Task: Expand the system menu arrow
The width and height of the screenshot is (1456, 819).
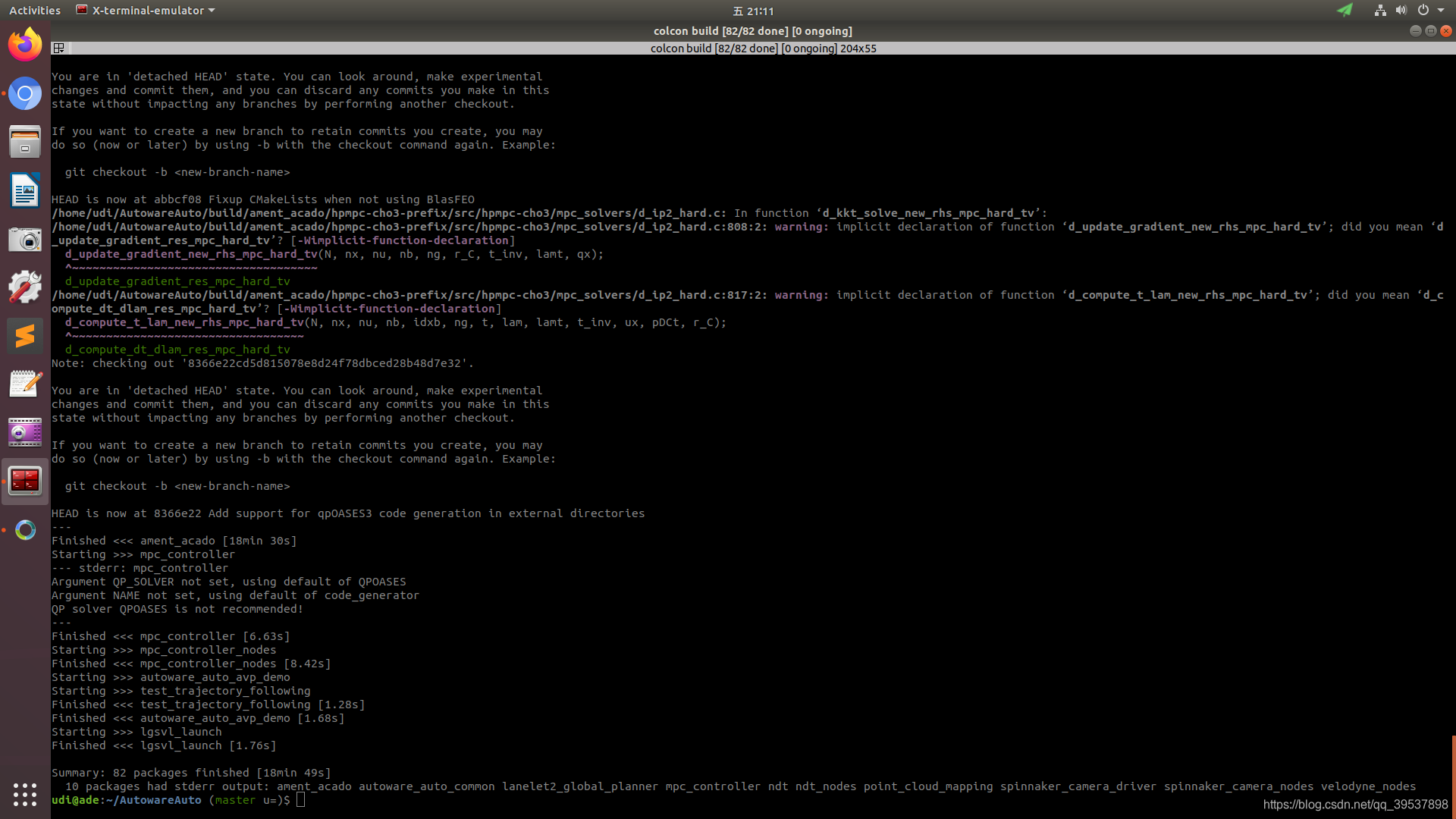Action: 1441,10
